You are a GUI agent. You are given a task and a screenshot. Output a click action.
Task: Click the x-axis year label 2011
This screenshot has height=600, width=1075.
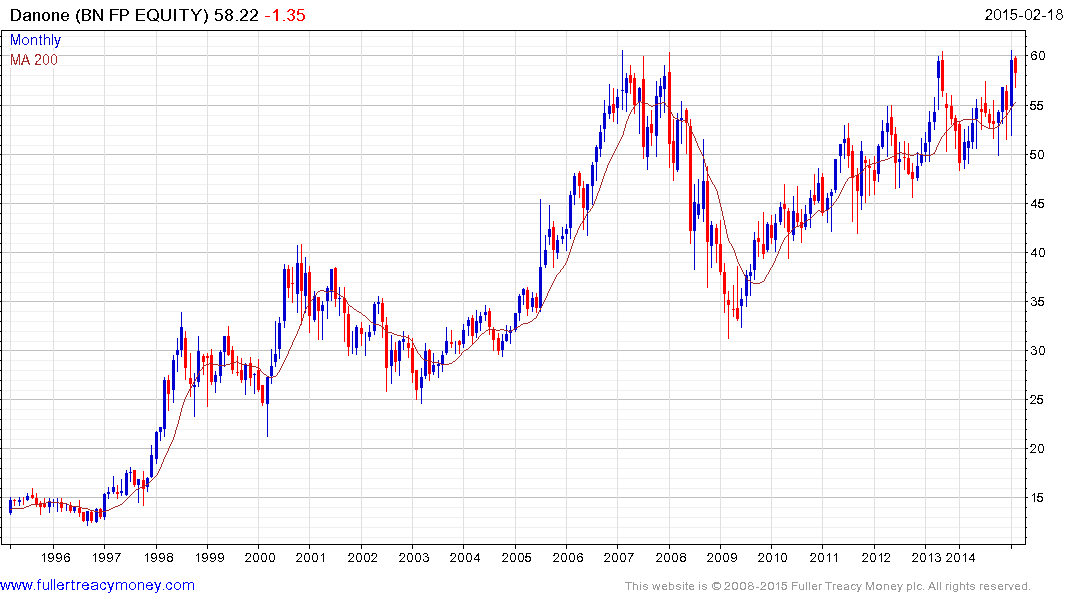pos(824,557)
